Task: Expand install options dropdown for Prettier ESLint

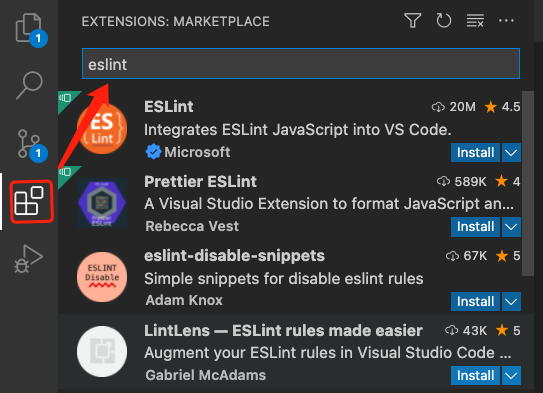Action: [x=511, y=227]
